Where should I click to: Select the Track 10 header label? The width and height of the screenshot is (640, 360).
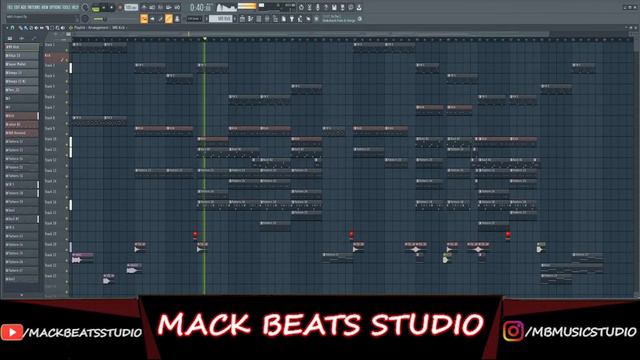tap(51, 139)
